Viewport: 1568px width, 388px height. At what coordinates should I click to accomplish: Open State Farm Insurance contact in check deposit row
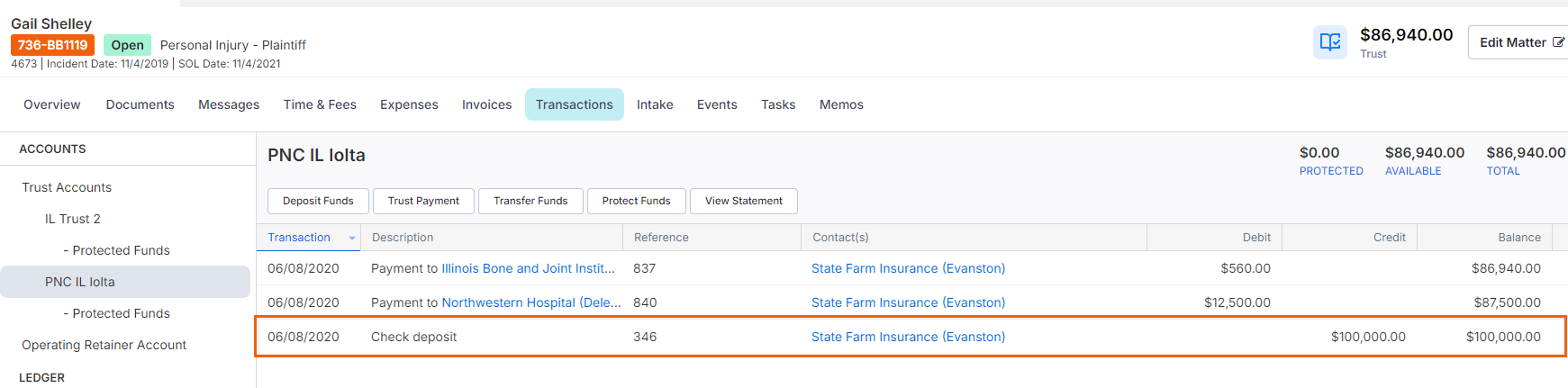click(x=908, y=337)
